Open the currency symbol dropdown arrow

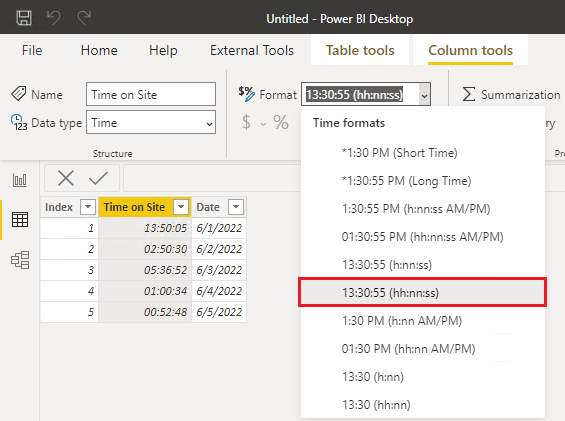263,124
